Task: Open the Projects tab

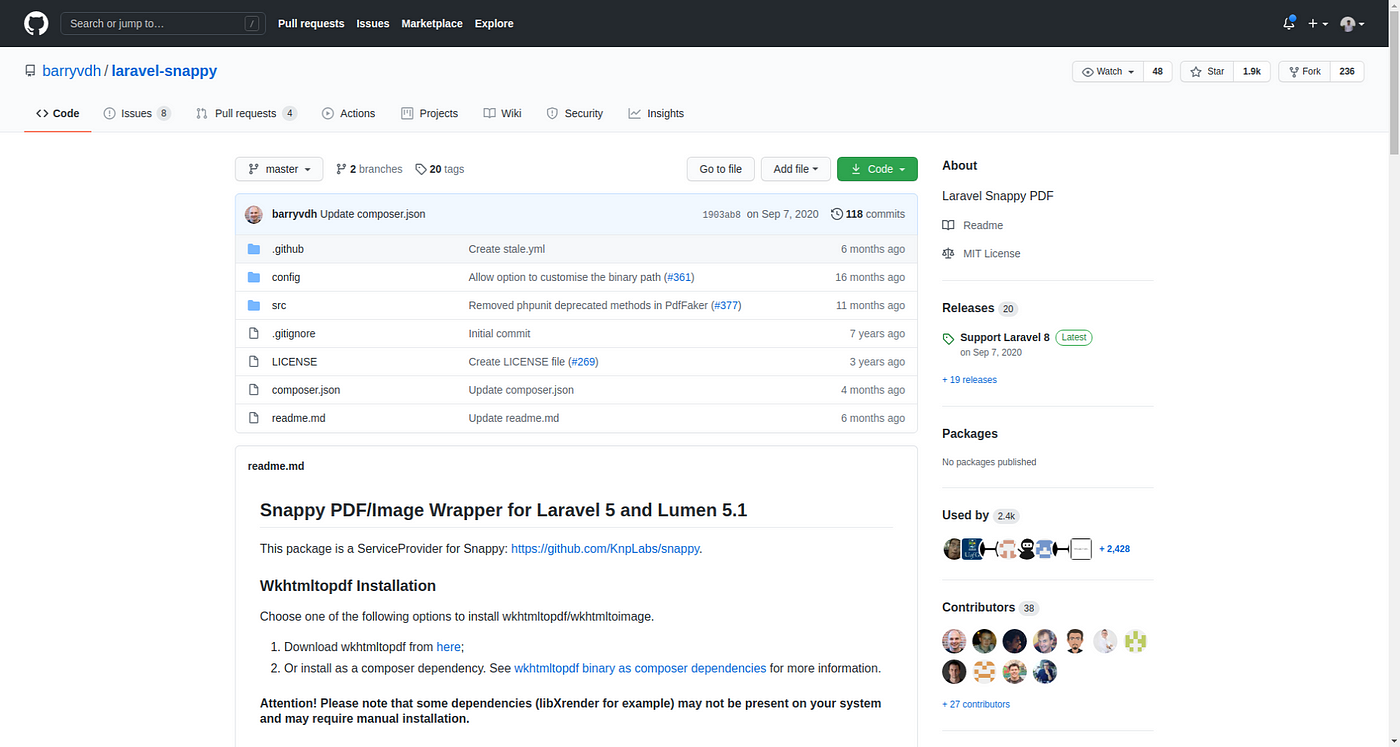Action: point(429,113)
